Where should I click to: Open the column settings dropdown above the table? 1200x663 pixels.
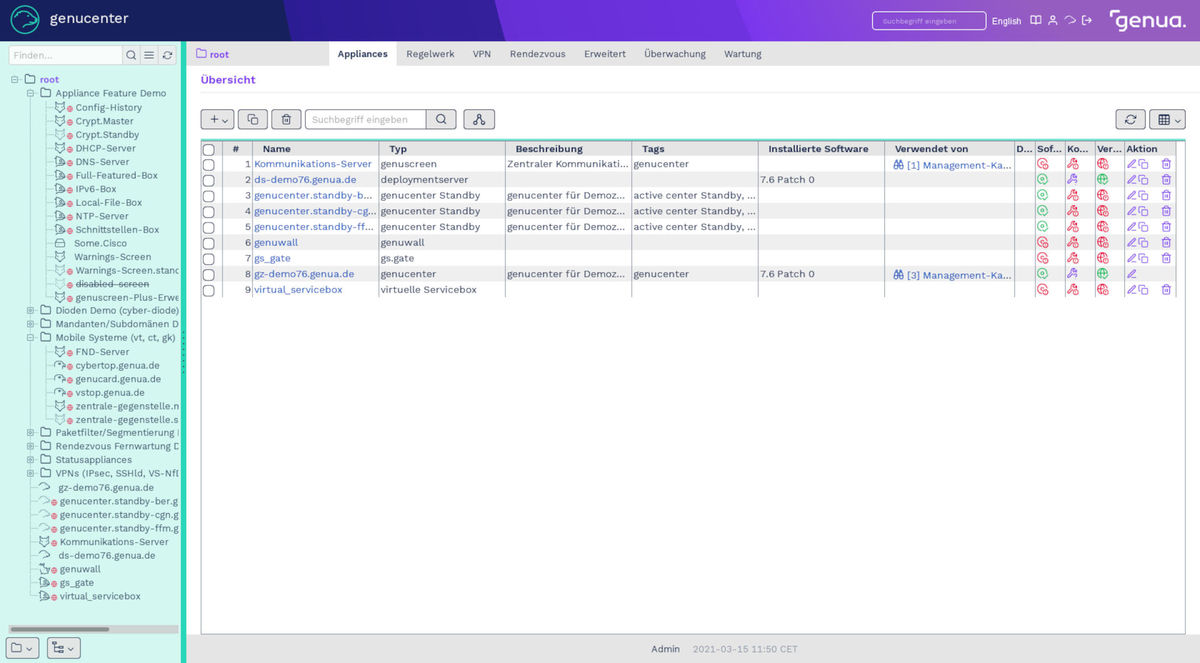[x=1166, y=118]
